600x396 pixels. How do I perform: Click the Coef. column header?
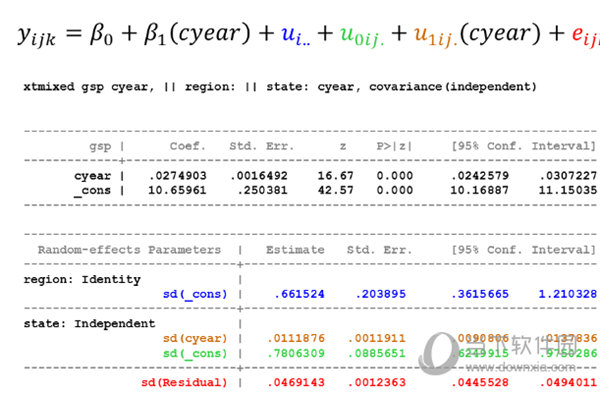point(188,146)
